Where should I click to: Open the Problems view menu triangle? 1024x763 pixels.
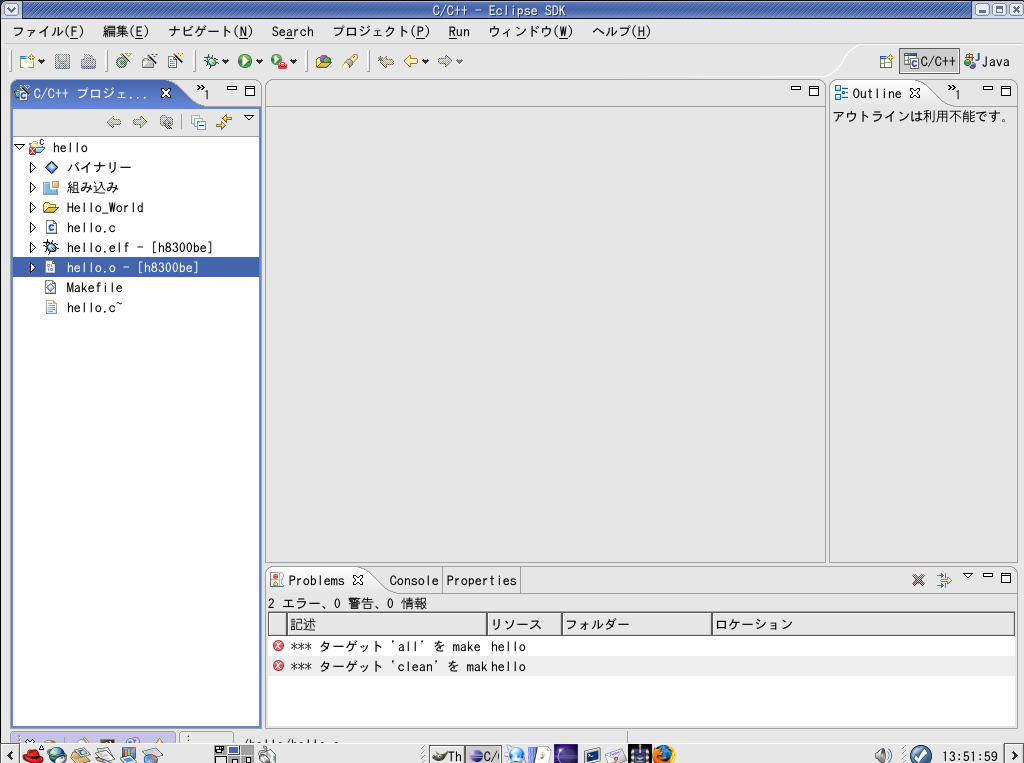[968, 576]
